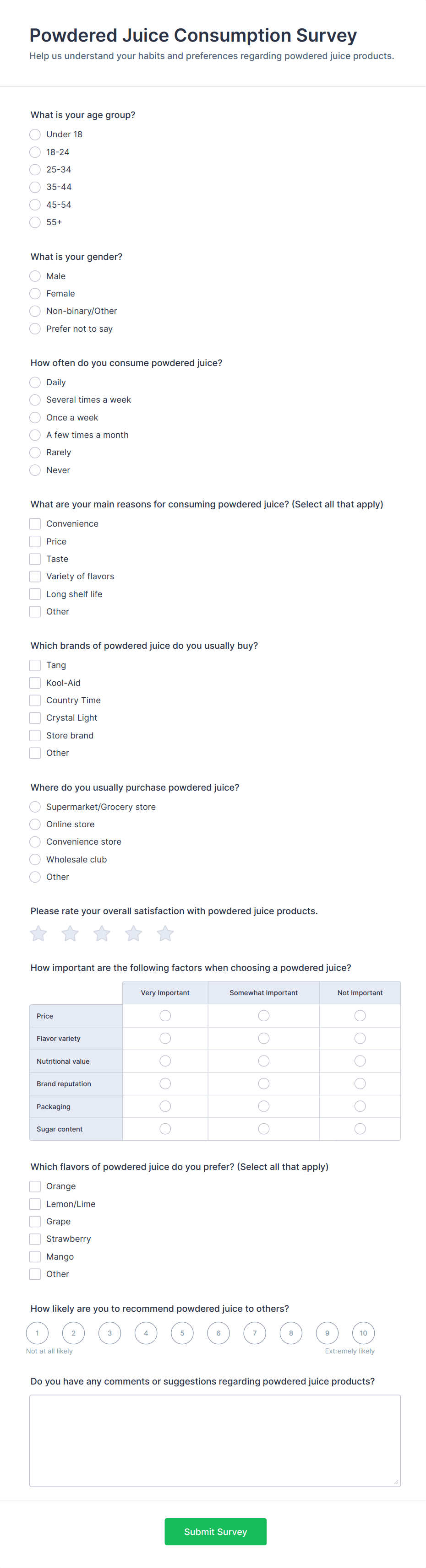Mark Price as Very Important
This screenshot has width=426, height=1568.
coord(165,1015)
